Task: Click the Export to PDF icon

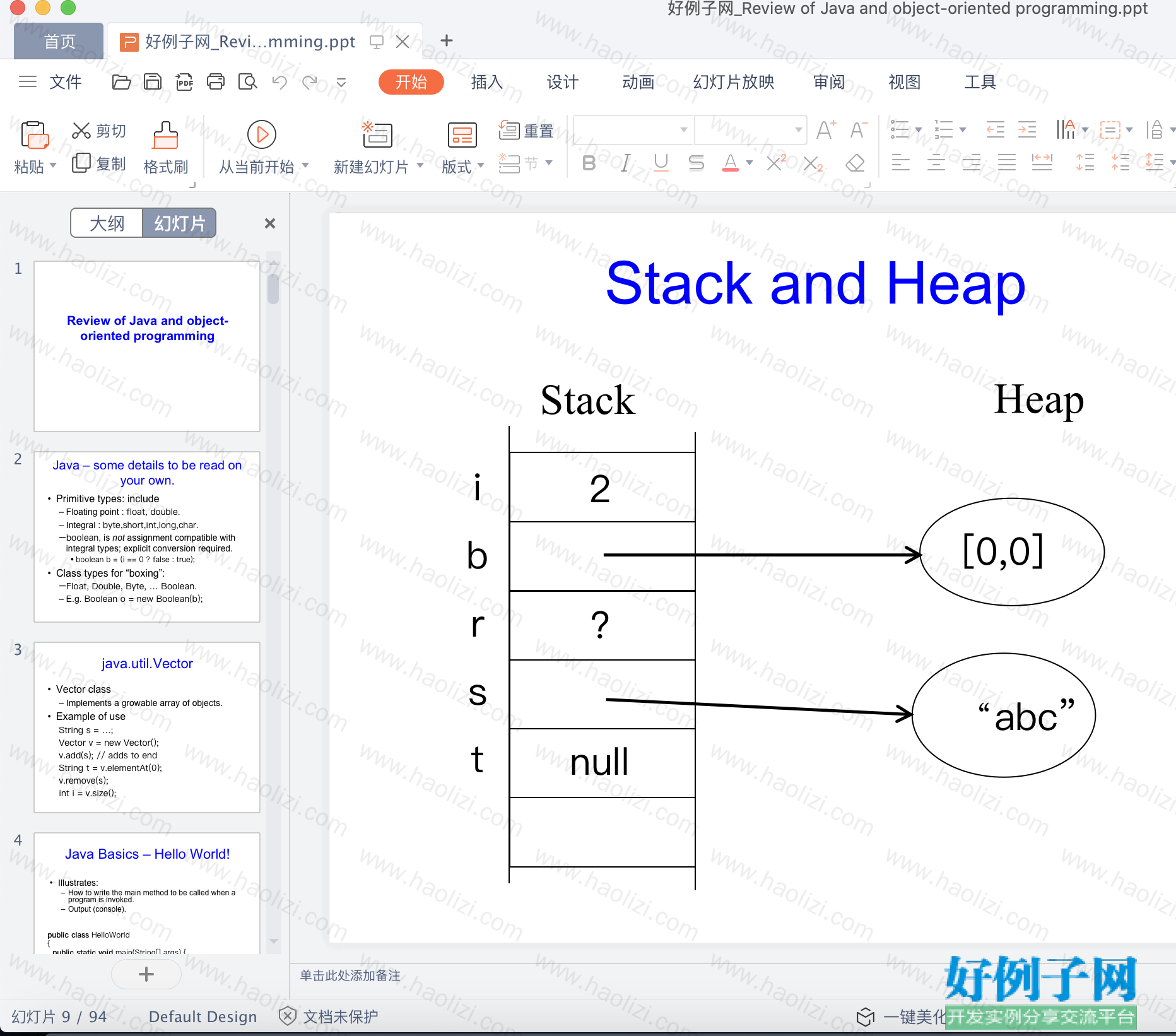Action: 184,82
